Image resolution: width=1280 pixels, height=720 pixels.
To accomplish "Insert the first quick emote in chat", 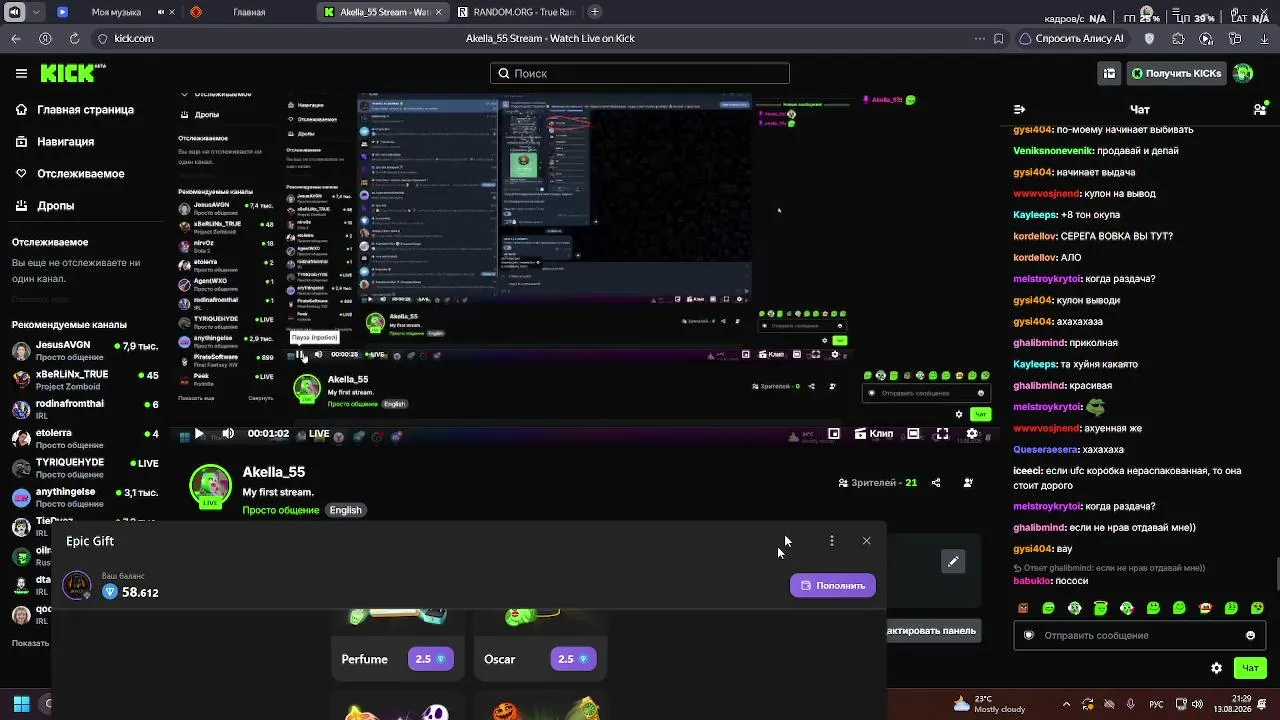I will coord(1023,608).
